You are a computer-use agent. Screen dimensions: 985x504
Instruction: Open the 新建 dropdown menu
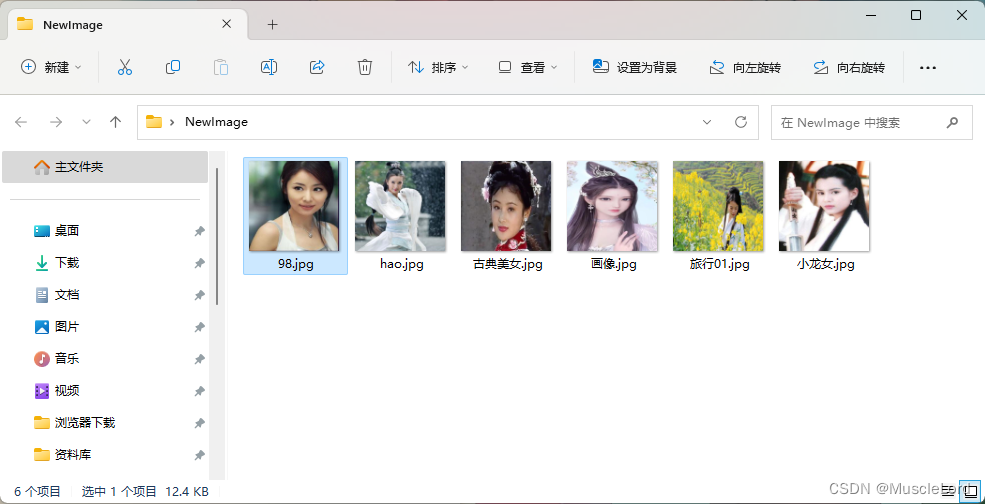click(x=52, y=67)
